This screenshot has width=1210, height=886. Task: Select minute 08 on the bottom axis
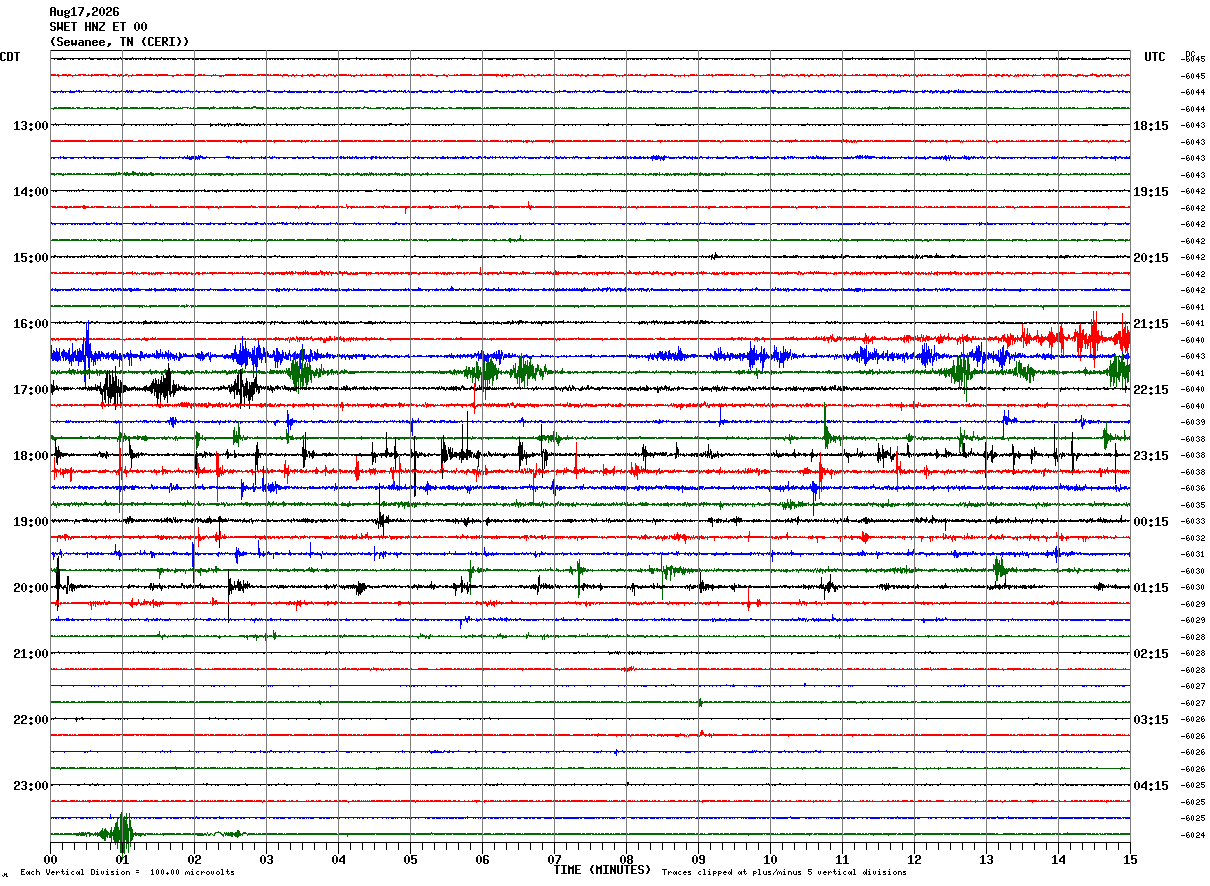(627, 859)
